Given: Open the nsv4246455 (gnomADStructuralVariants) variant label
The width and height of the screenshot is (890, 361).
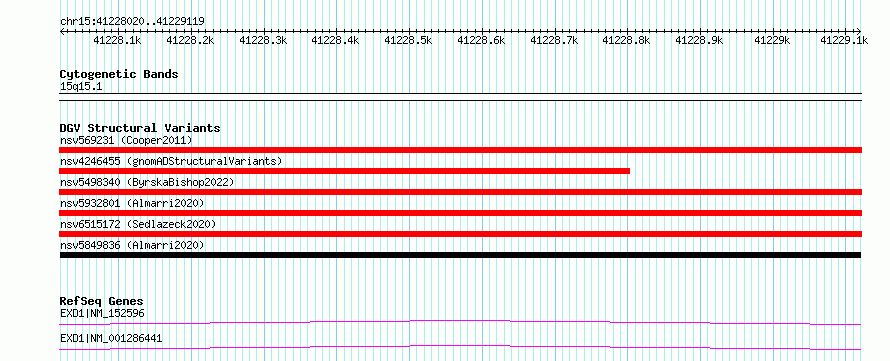Looking at the screenshot, I should pyautogui.click(x=171, y=161).
